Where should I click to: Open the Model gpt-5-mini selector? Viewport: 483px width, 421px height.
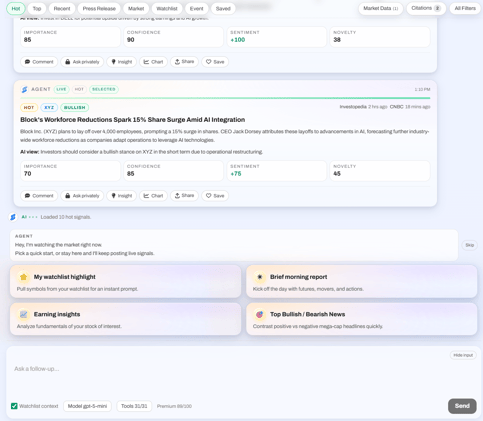[x=87, y=406]
